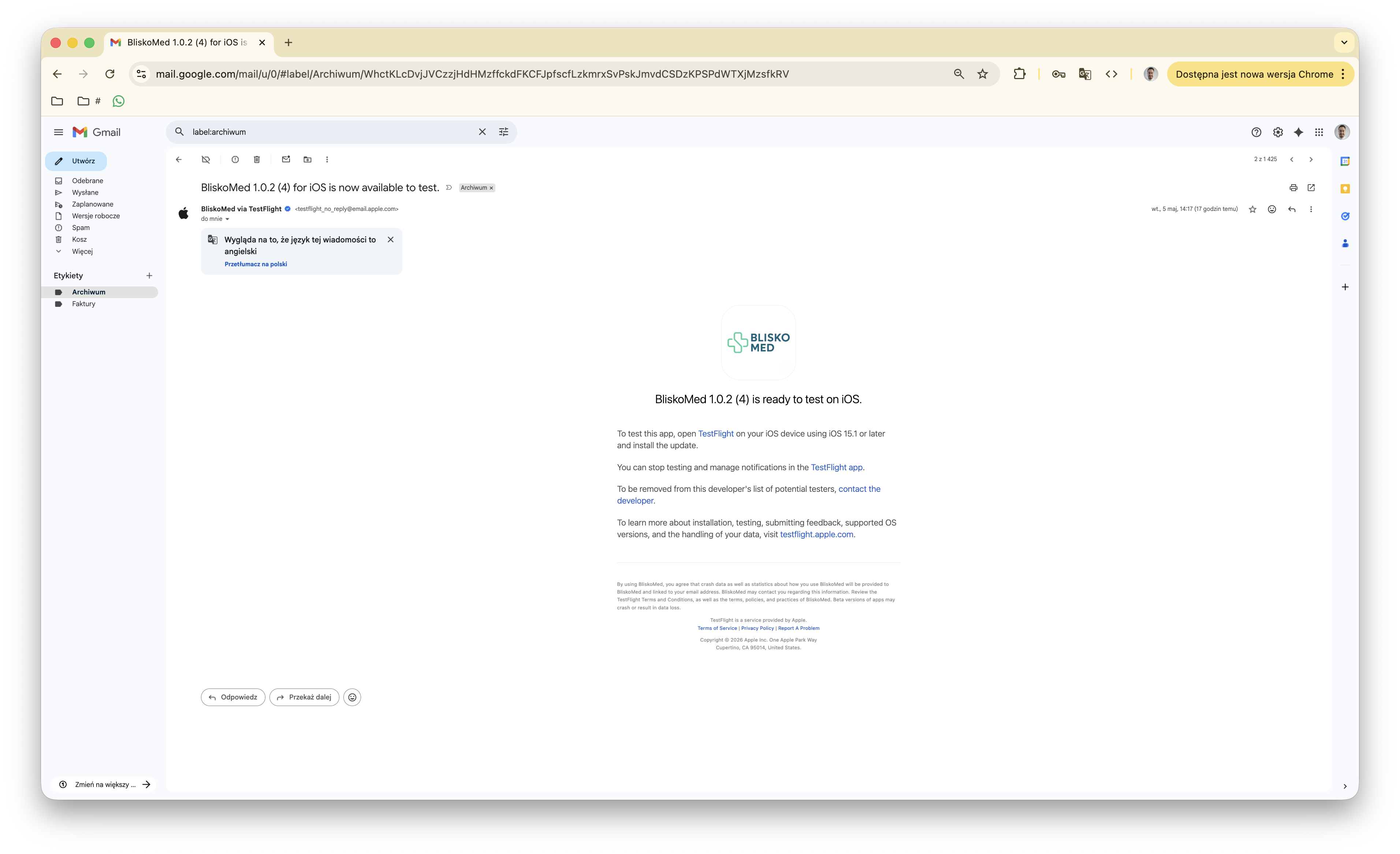
Task: Add an emoji reaction in the message header
Action: pyautogui.click(x=1271, y=209)
